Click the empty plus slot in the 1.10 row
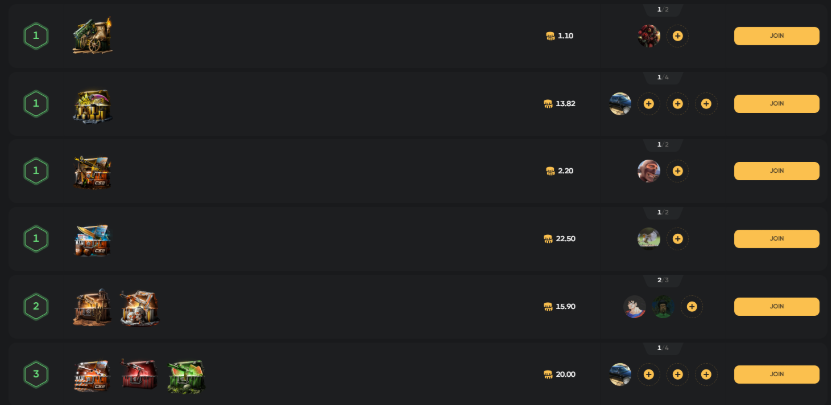Viewport: 831px width, 405px height. point(677,36)
